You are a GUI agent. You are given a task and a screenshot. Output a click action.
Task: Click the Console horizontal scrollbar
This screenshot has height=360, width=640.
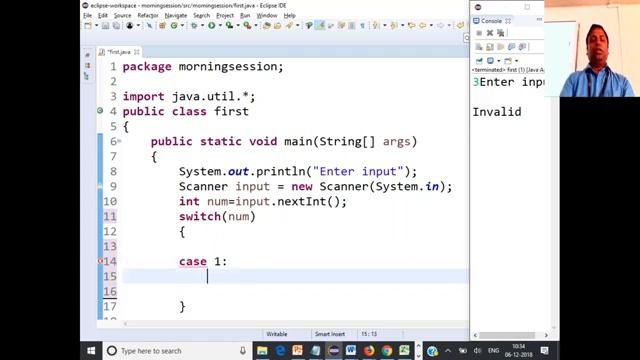click(507, 335)
